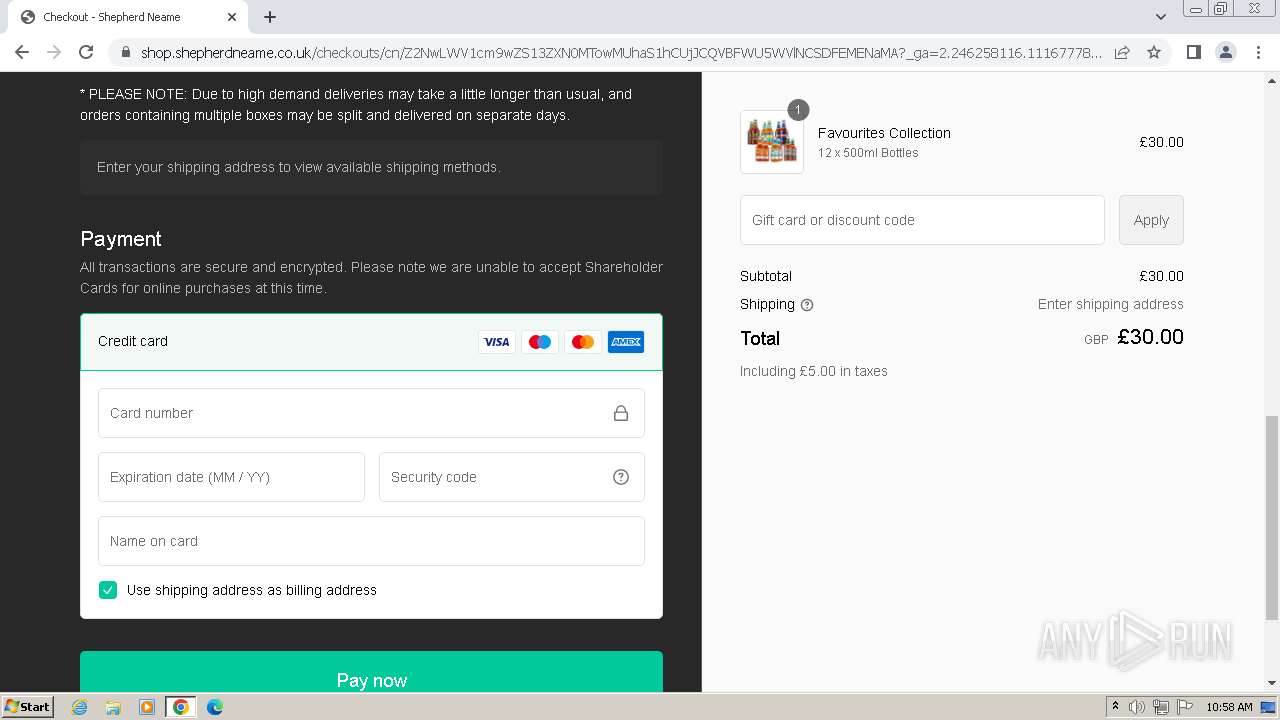Show hidden system tray icons
Screen dimensions: 1280x720
pyautogui.click(x=1115, y=707)
